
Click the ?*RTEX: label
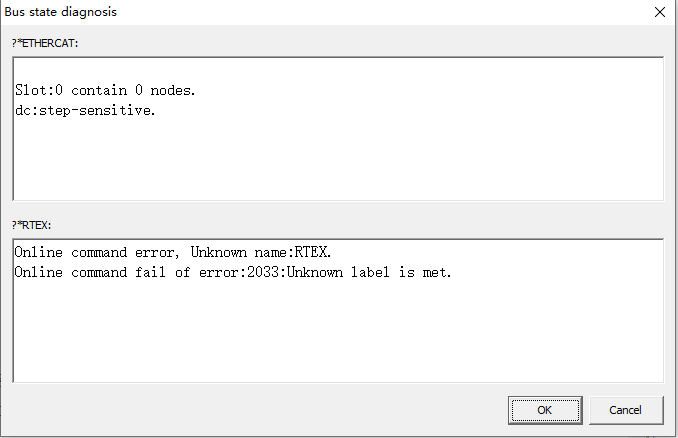click(32, 225)
